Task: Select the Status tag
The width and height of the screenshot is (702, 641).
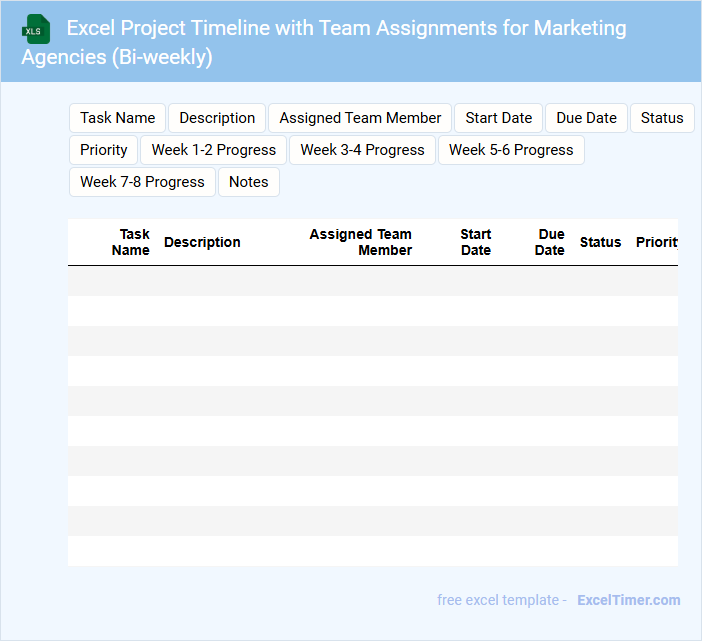Action: [x=662, y=118]
